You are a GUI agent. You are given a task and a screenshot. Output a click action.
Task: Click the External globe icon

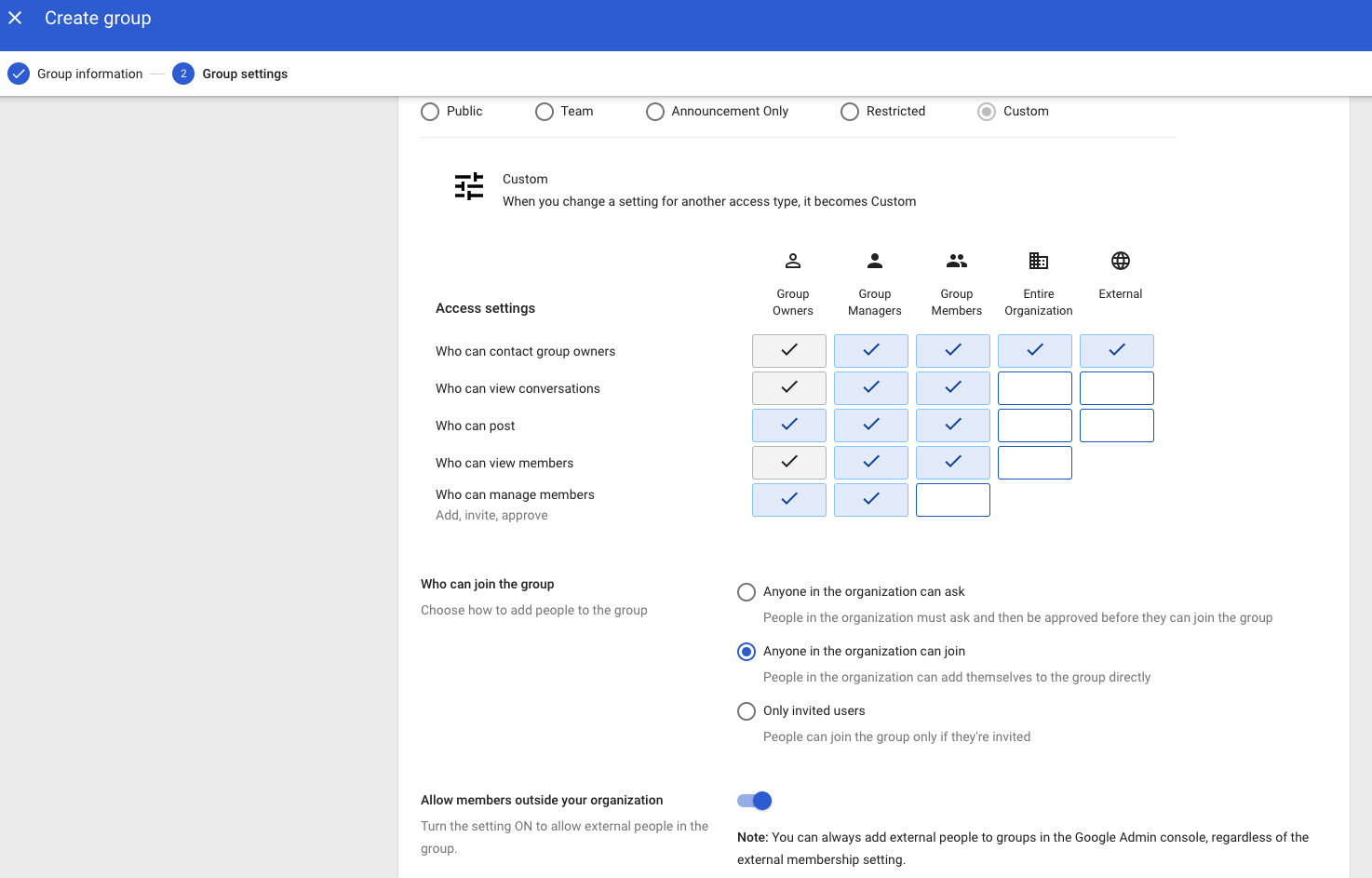1120,261
